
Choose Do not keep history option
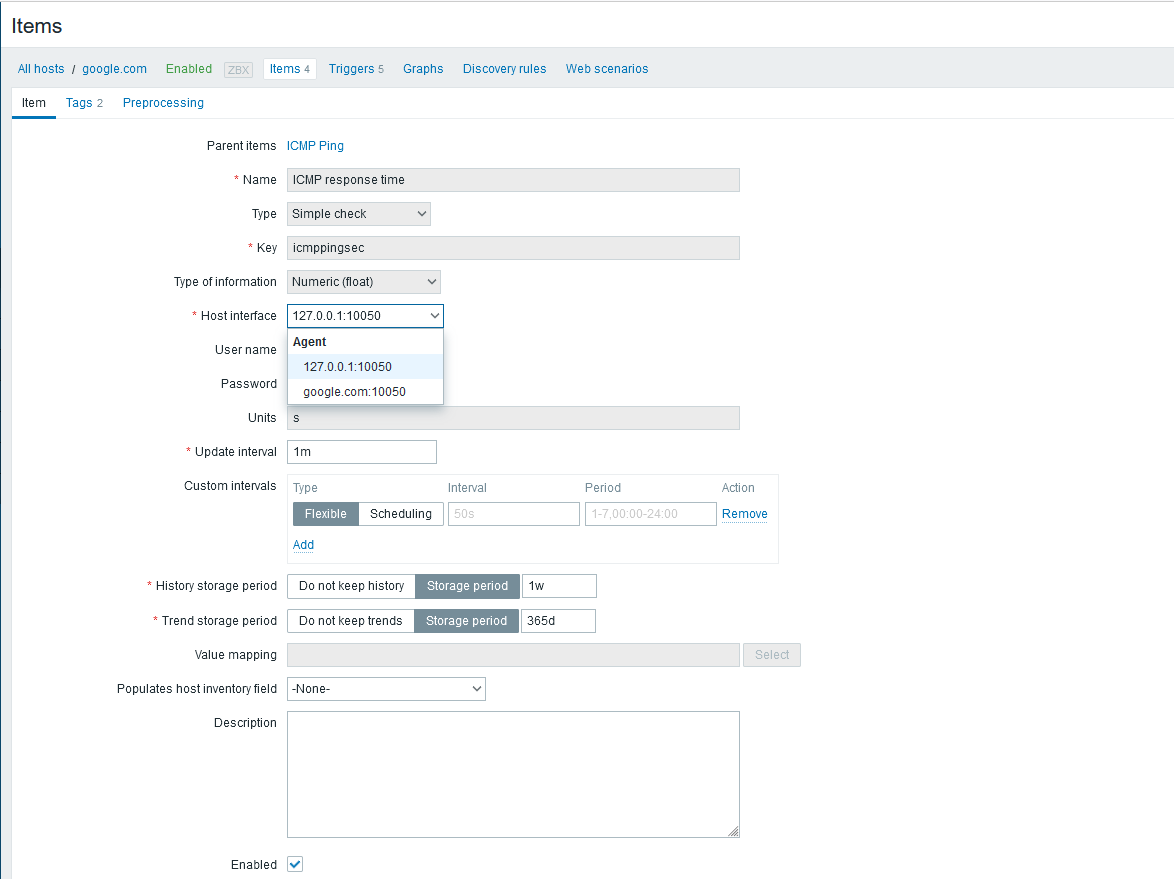[351, 586]
